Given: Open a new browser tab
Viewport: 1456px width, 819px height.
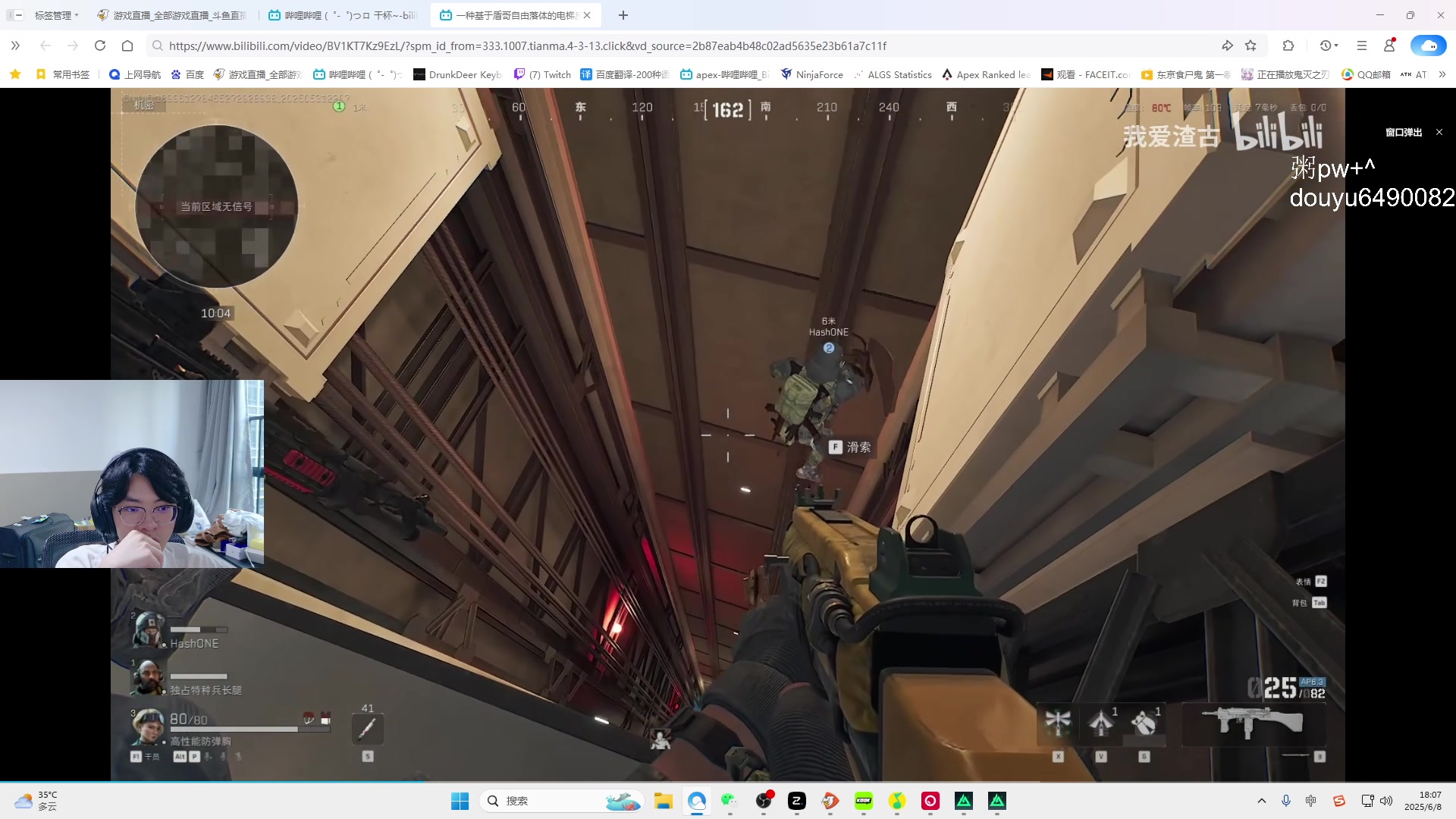Looking at the screenshot, I should click(x=623, y=15).
